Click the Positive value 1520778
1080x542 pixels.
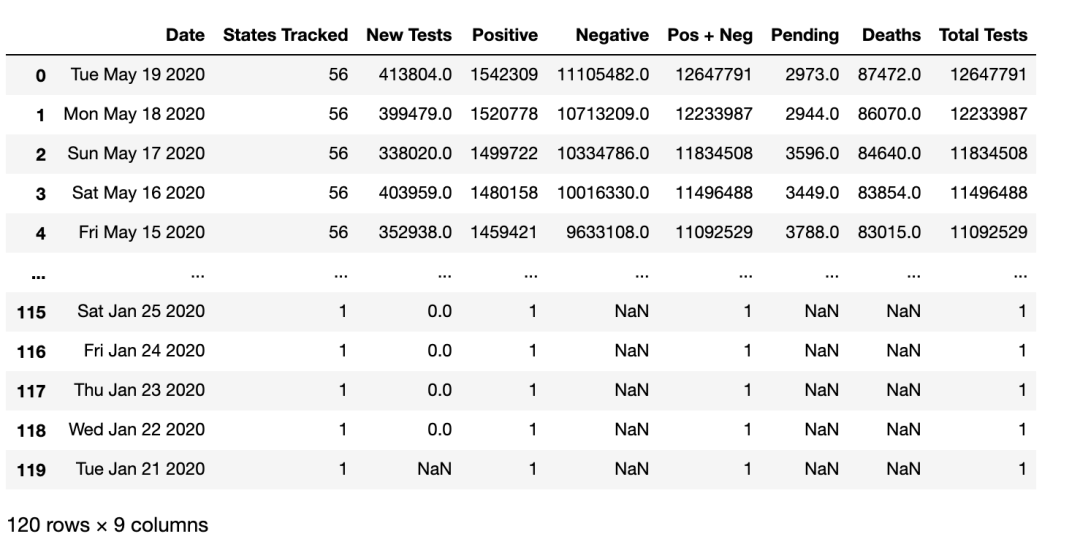pos(508,116)
